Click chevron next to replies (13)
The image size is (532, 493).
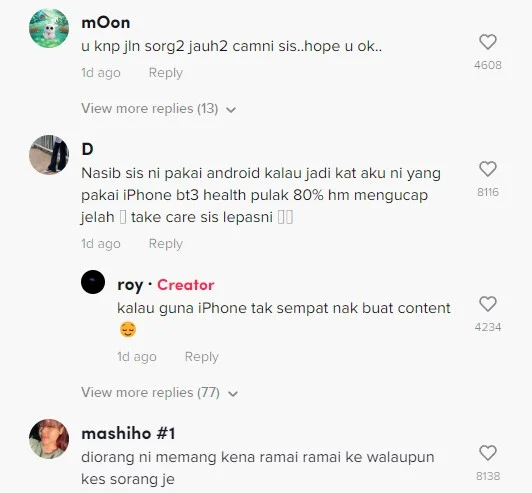(231, 110)
